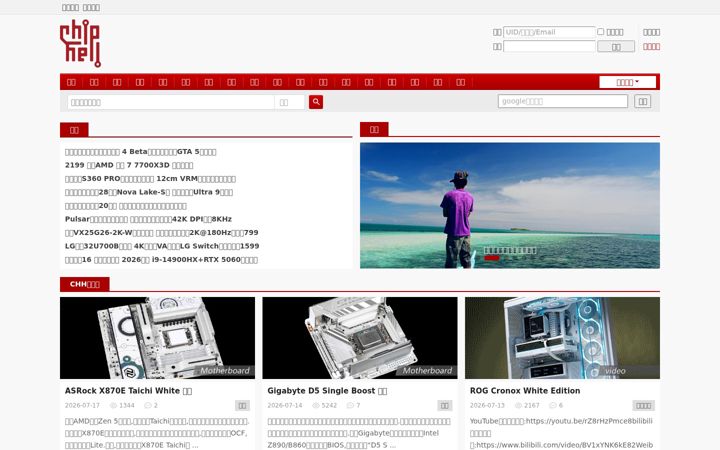Click the eye views icon on Gigabyte article
Image resolution: width=720 pixels, height=450 pixels.
click(x=316, y=405)
